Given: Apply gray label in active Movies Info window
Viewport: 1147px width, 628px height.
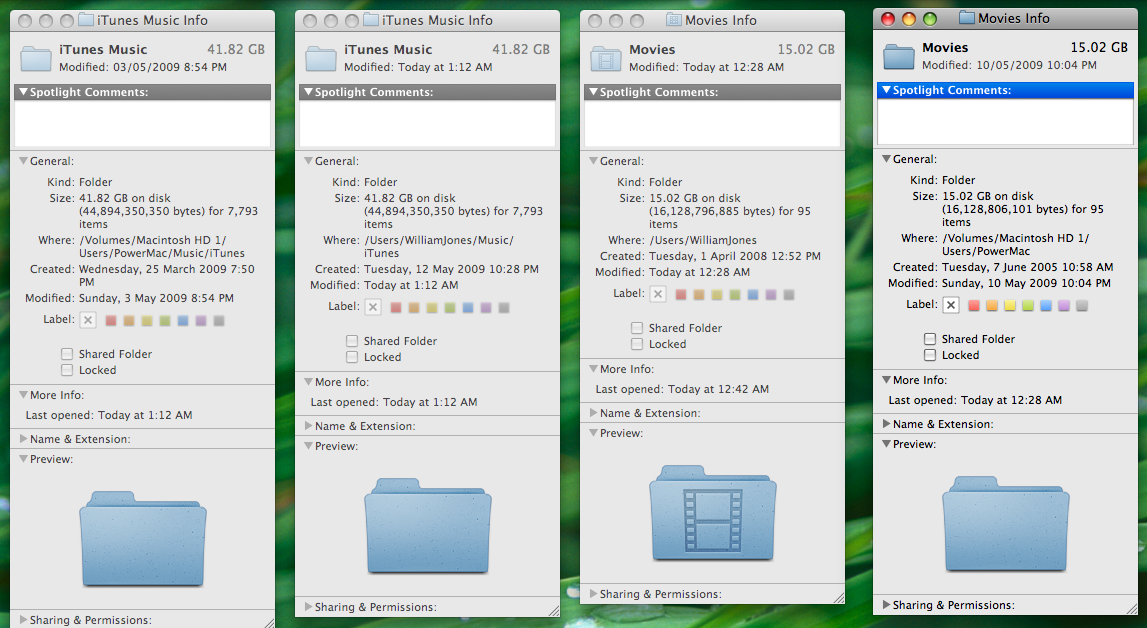Looking at the screenshot, I should (1082, 306).
